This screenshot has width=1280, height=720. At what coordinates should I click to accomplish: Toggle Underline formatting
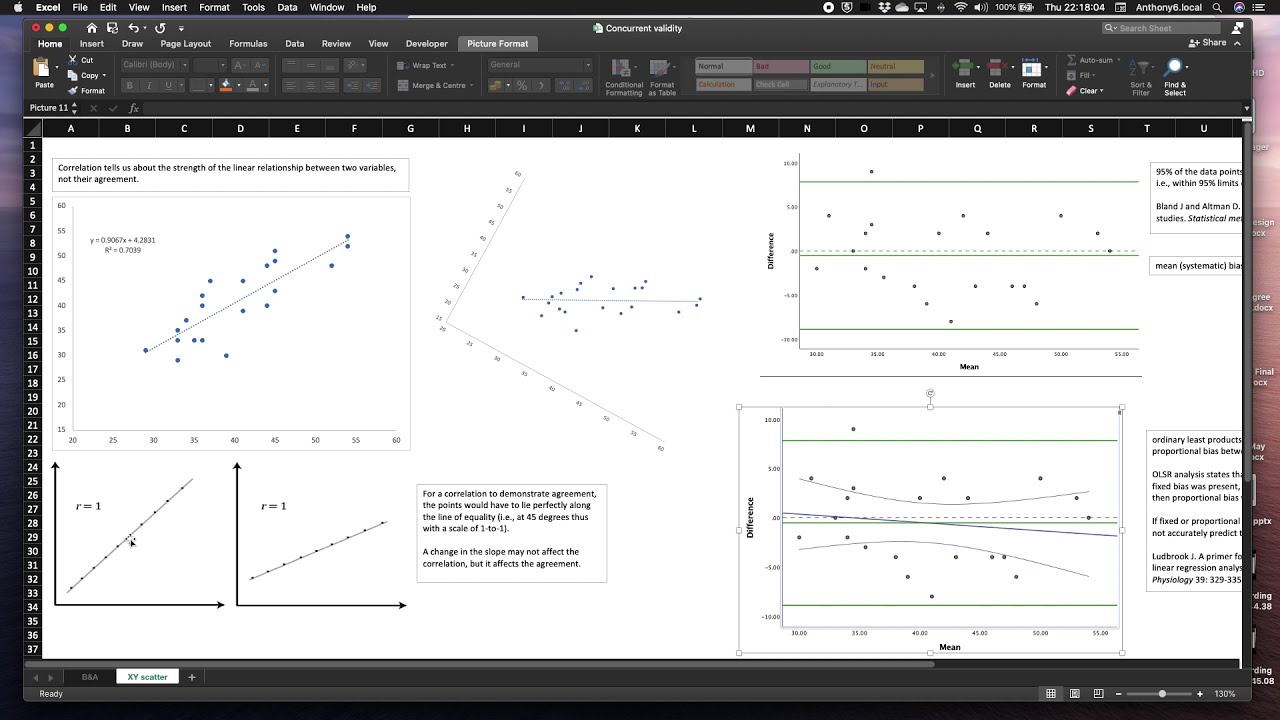click(168, 86)
